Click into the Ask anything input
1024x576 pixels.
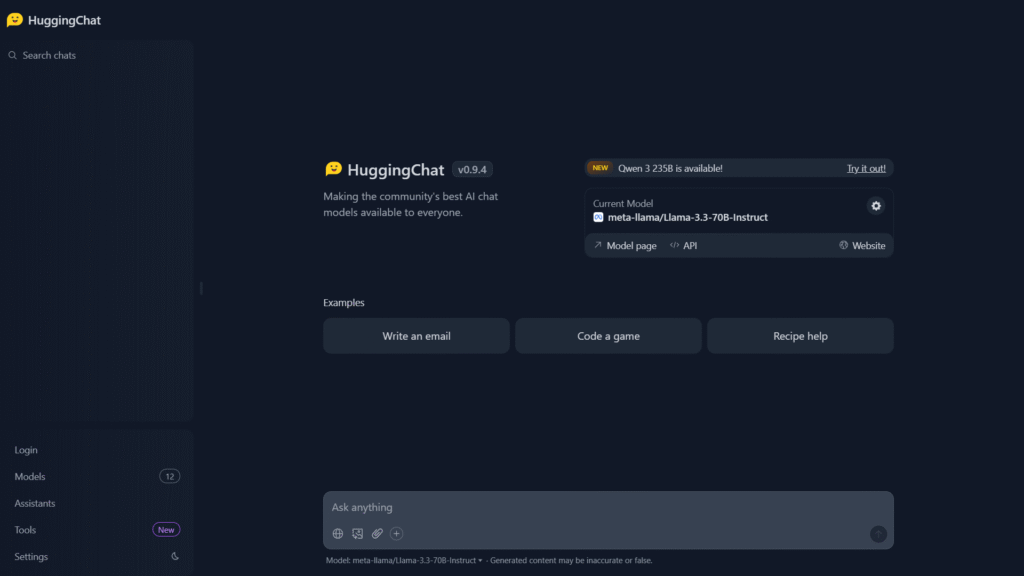(608, 507)
